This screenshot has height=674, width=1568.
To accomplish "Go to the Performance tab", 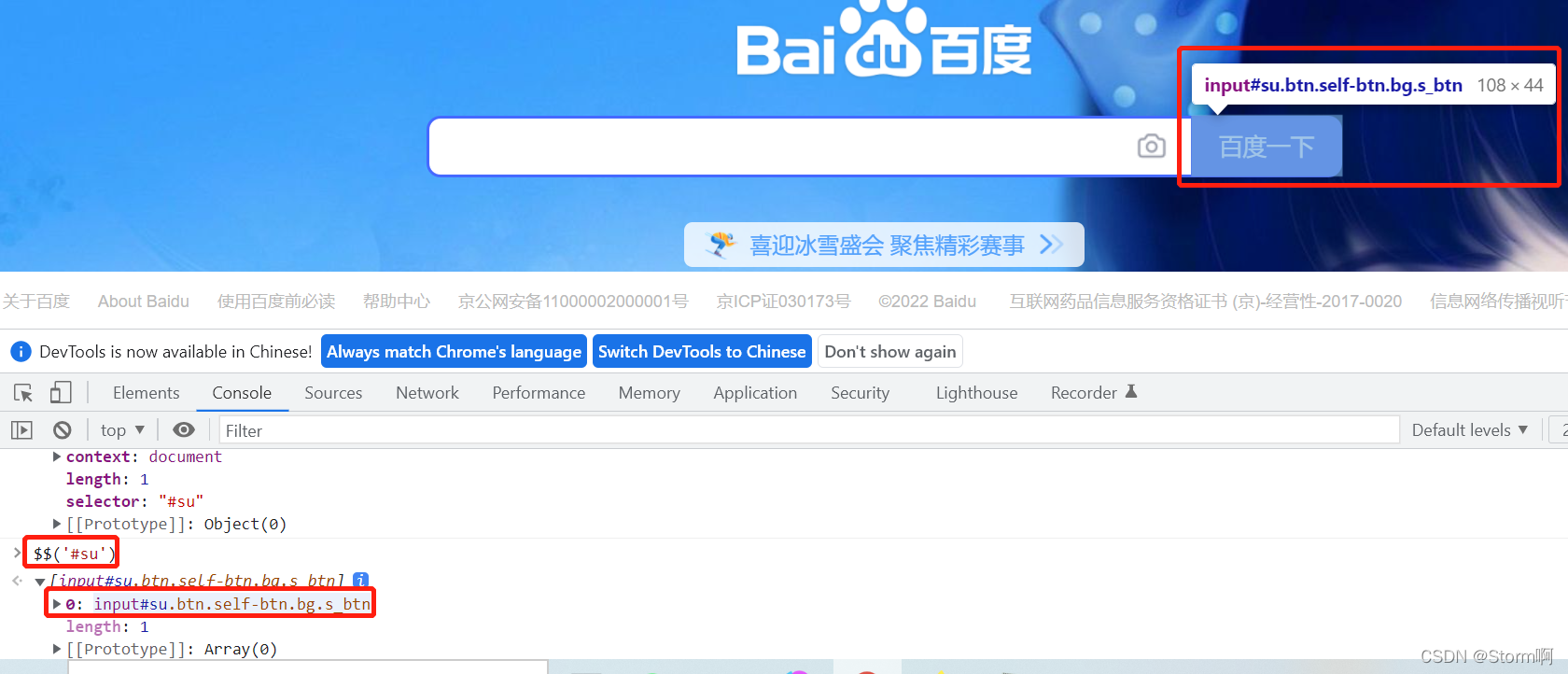I will click(539, 393).
